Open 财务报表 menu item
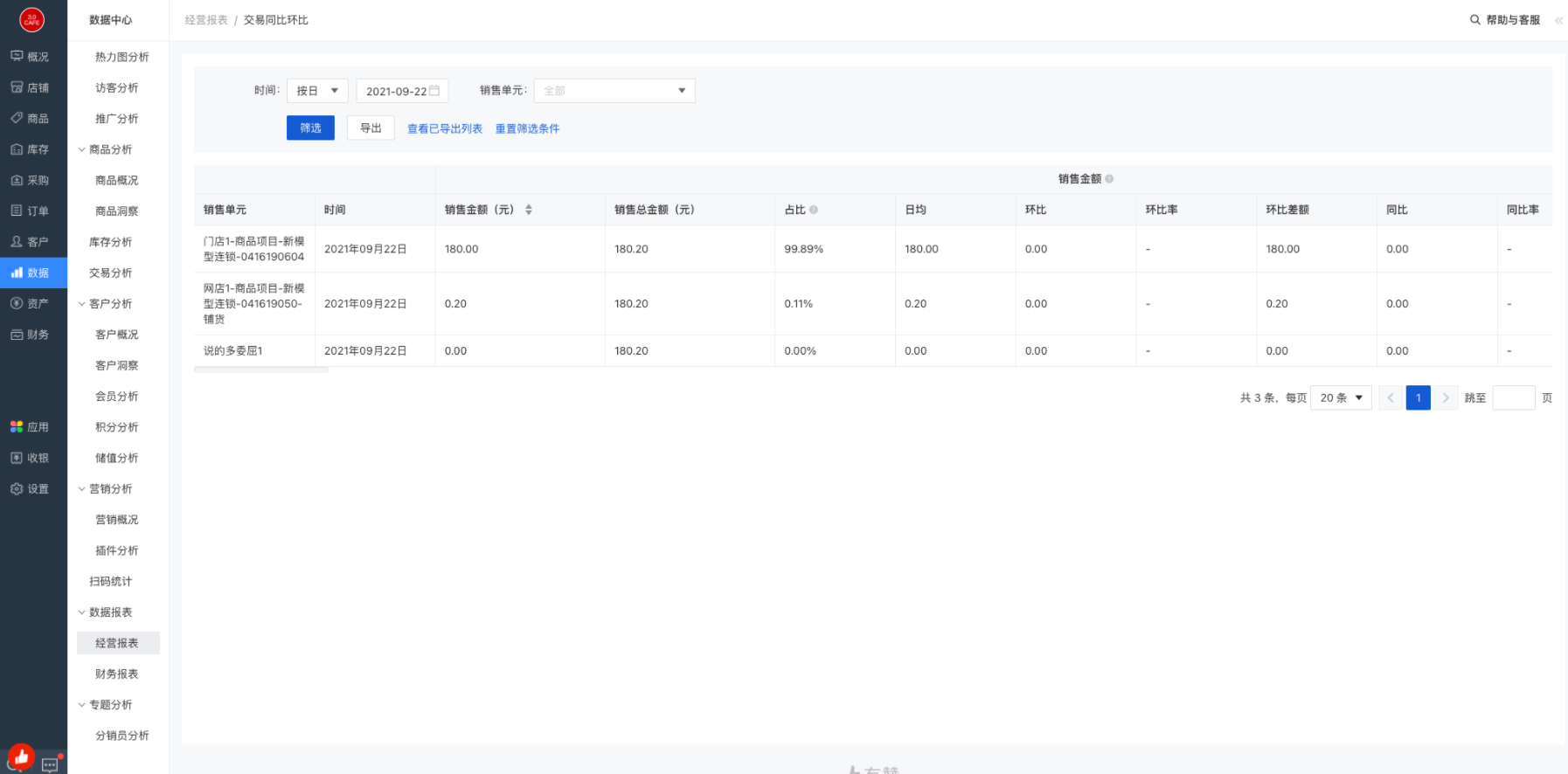Image resolution: width=1568 pixels, height=774 pixels. 116,674
